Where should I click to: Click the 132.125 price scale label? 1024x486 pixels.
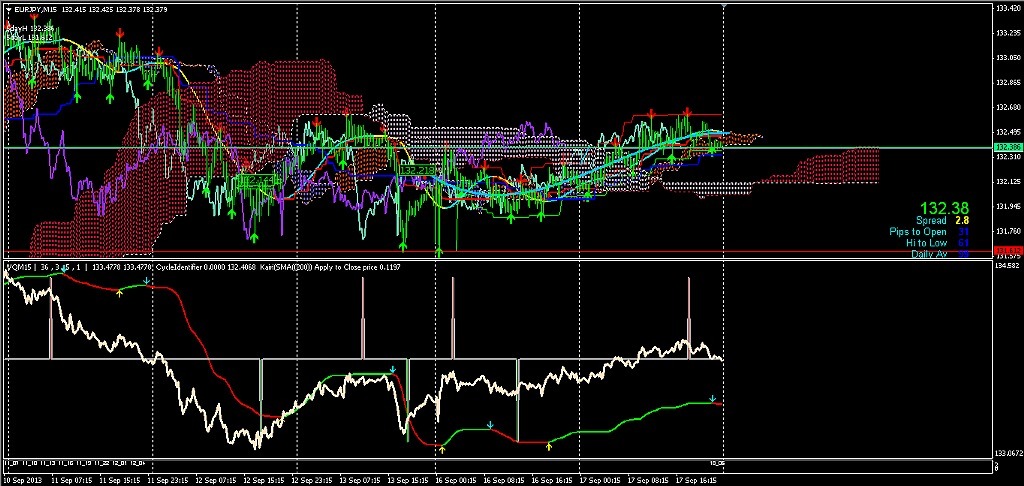tap(1008, 182)
